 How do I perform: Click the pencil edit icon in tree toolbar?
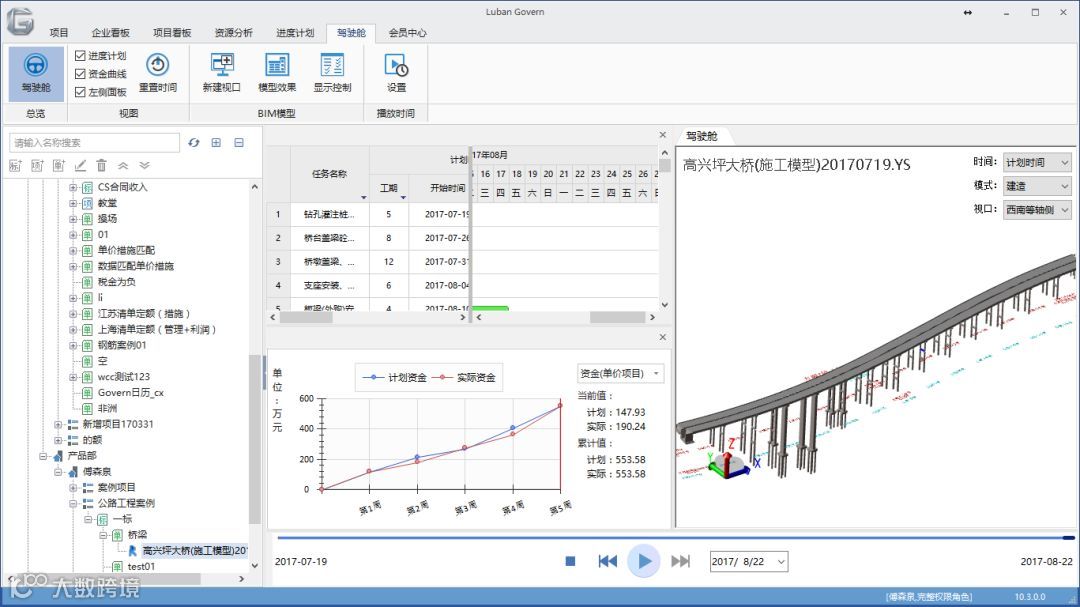point(81,165)
